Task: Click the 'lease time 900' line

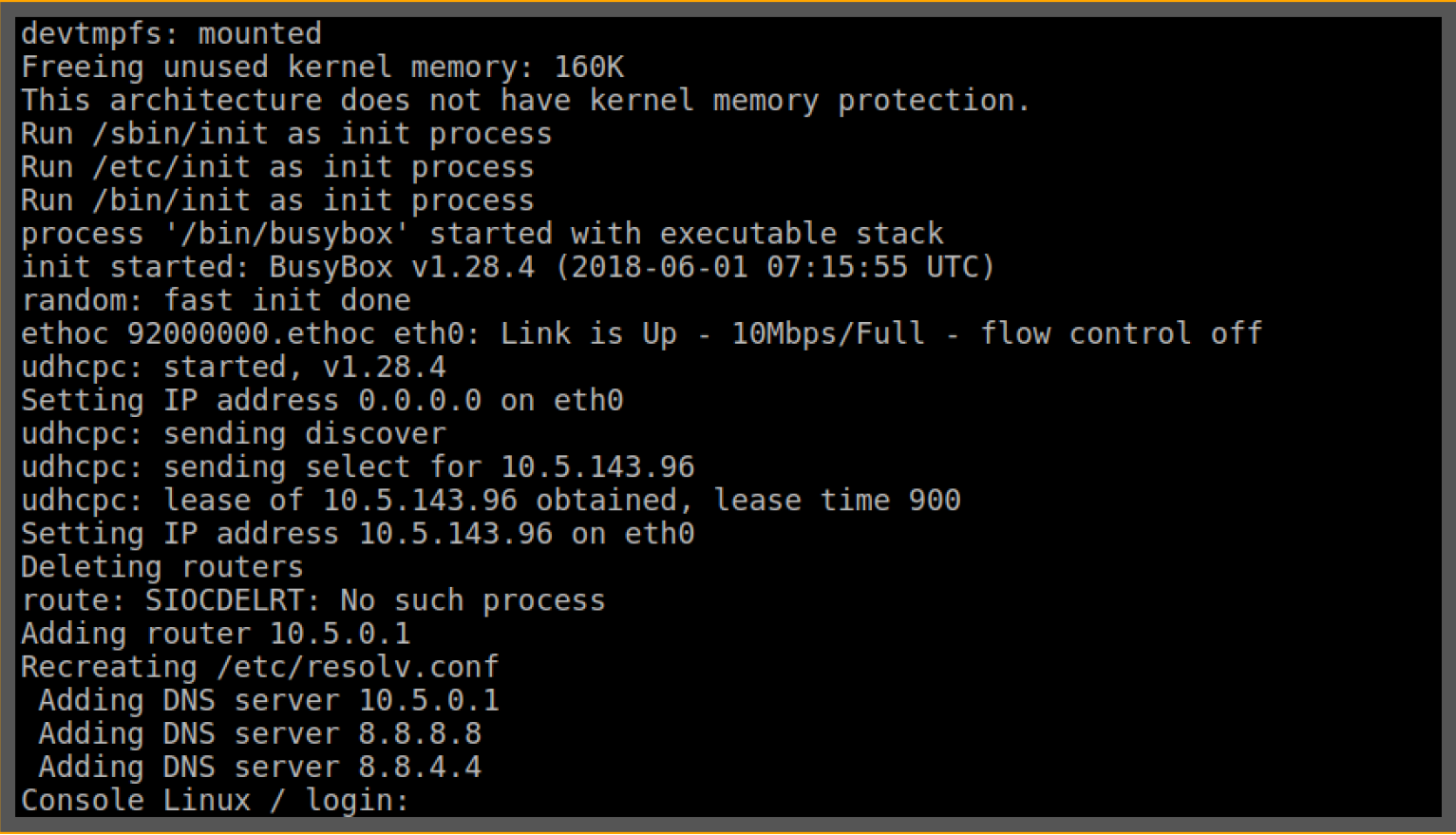Action: tap(490, 501)
